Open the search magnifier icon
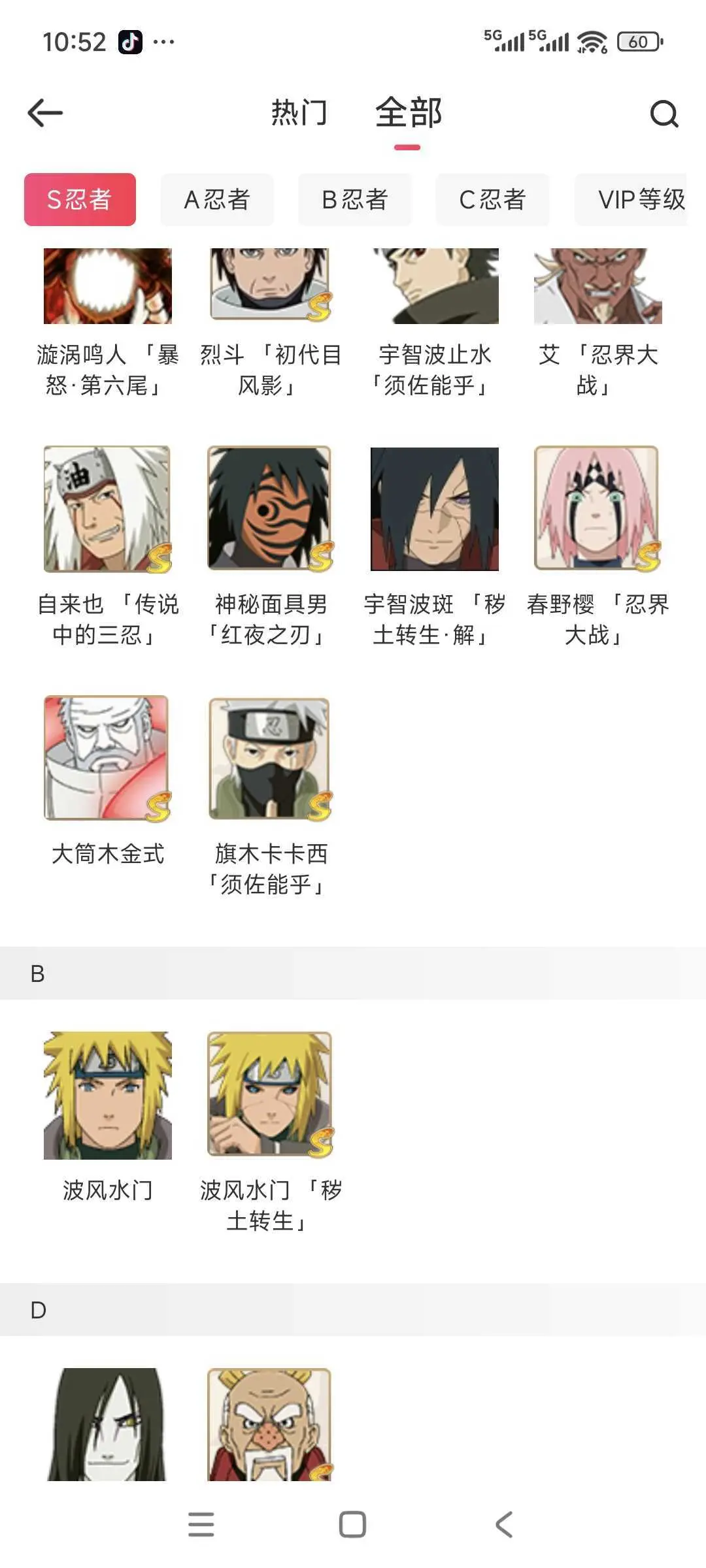Image resolution: width=706 pixels, height=1568 pixels. click(664, 114)
